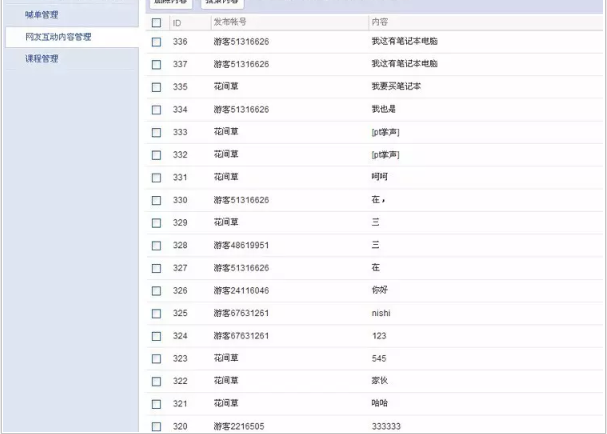607x434 pixels.
Task: Click the ID cell 322
Action: click(x=180, y=381)
